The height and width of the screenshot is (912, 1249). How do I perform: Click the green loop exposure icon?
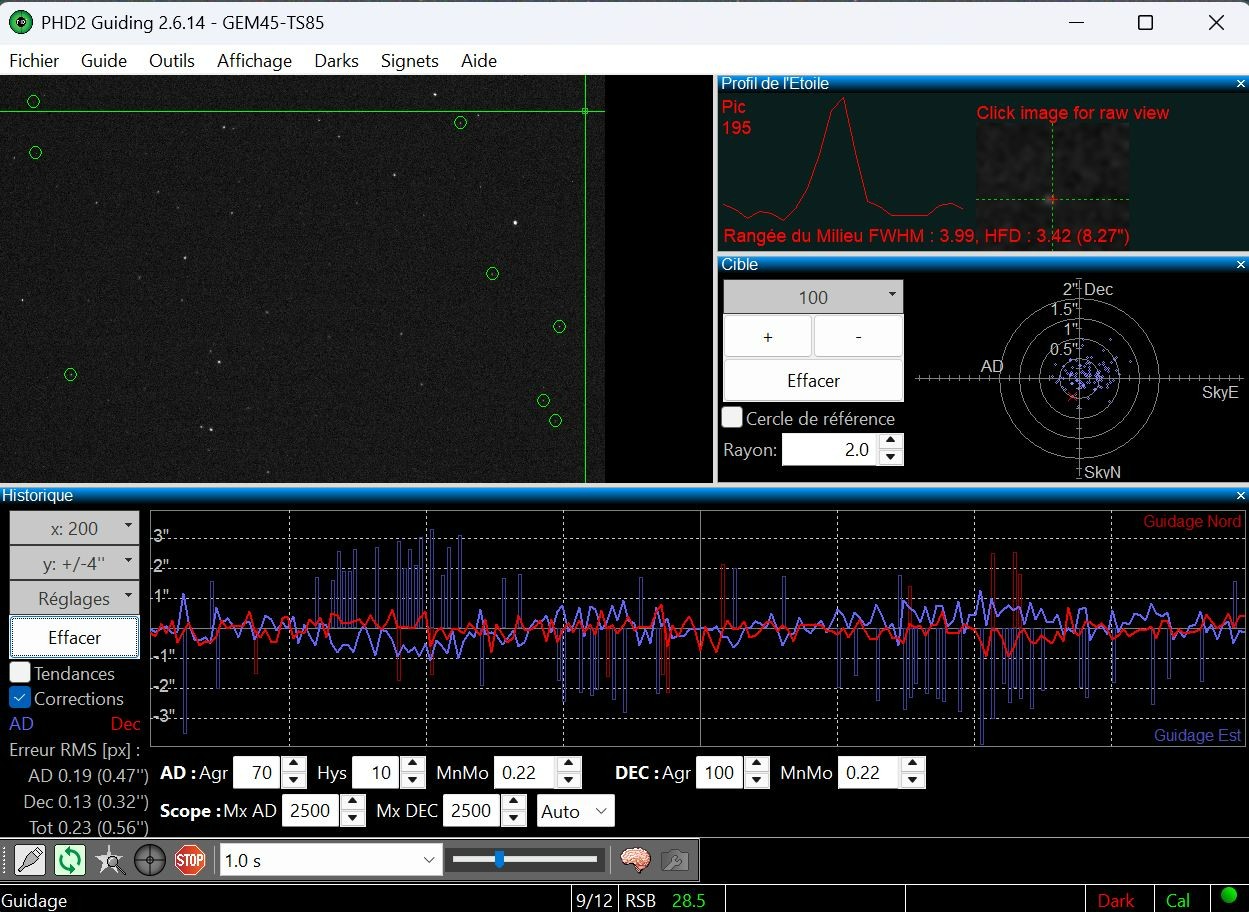coord(70,860)
